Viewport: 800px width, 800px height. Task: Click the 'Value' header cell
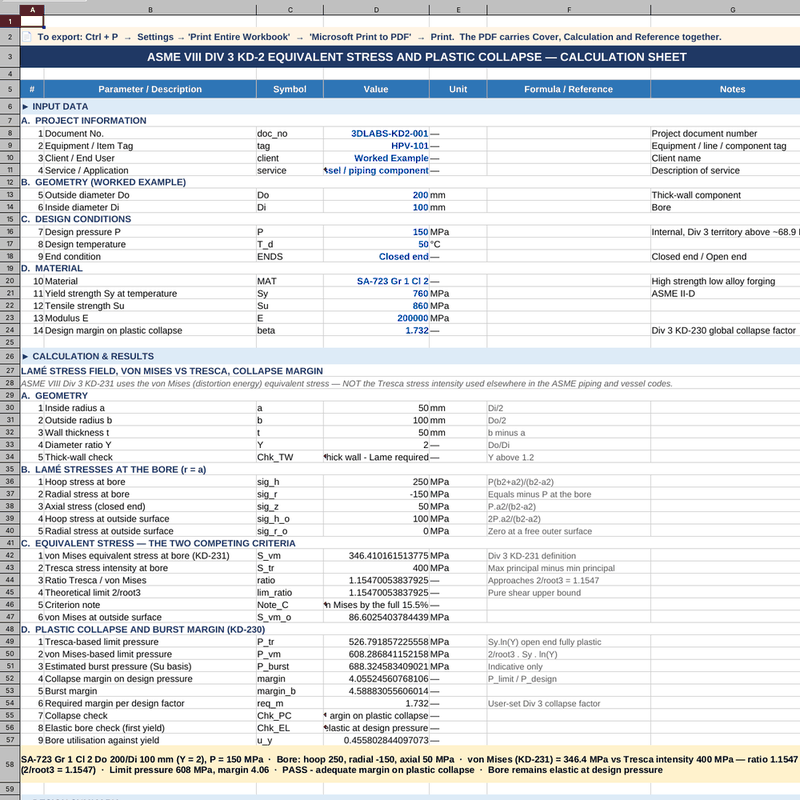point(376,89)
